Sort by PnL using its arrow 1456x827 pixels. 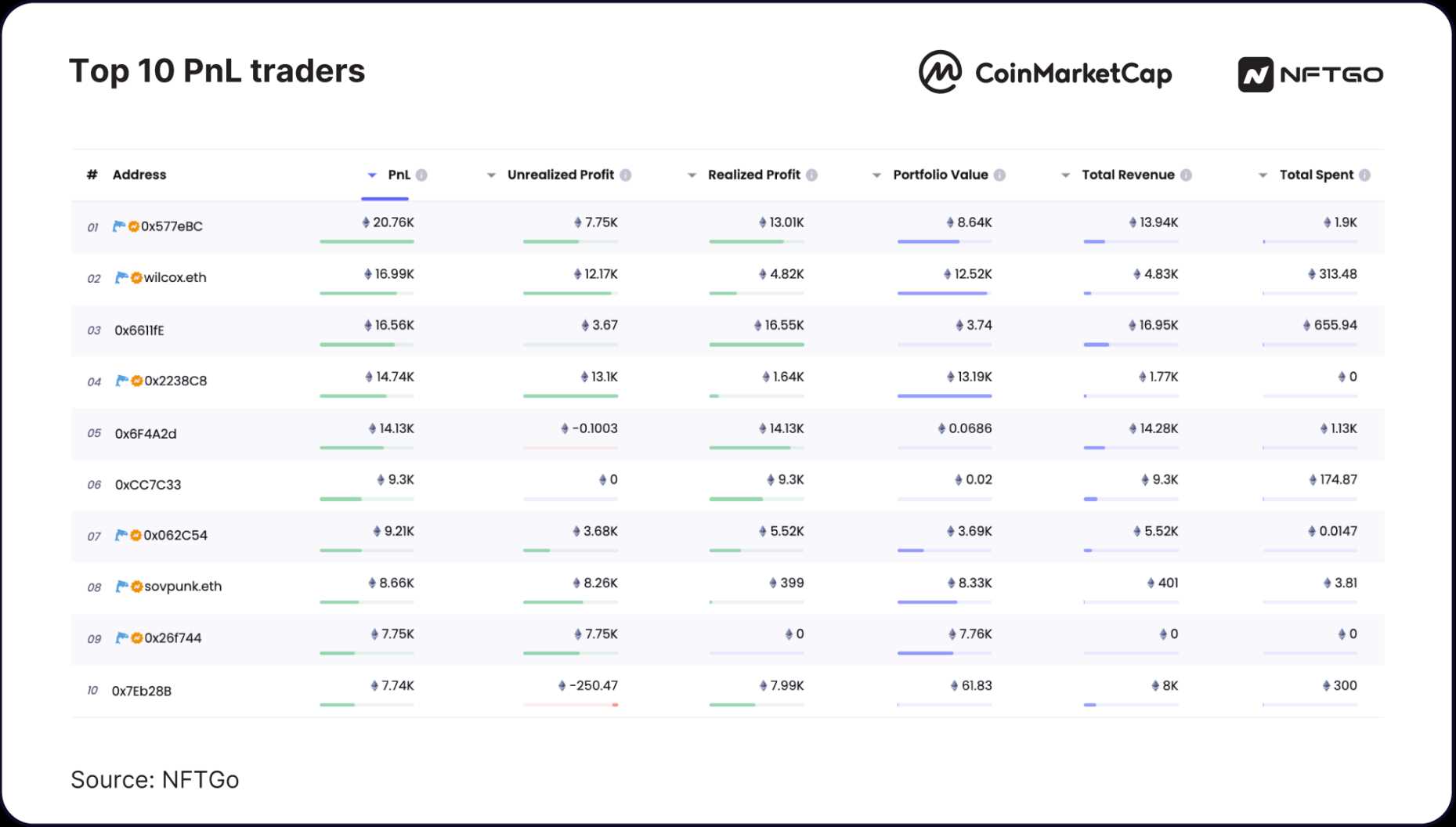372,175
